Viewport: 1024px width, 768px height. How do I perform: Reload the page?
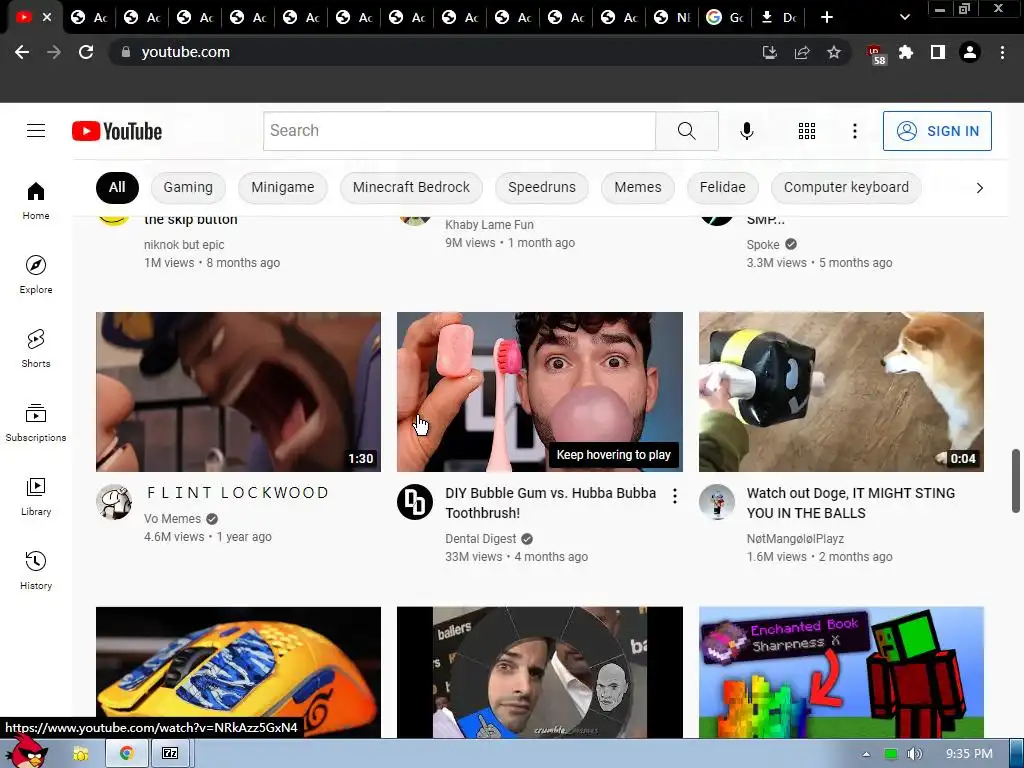(x=86, y=52)
